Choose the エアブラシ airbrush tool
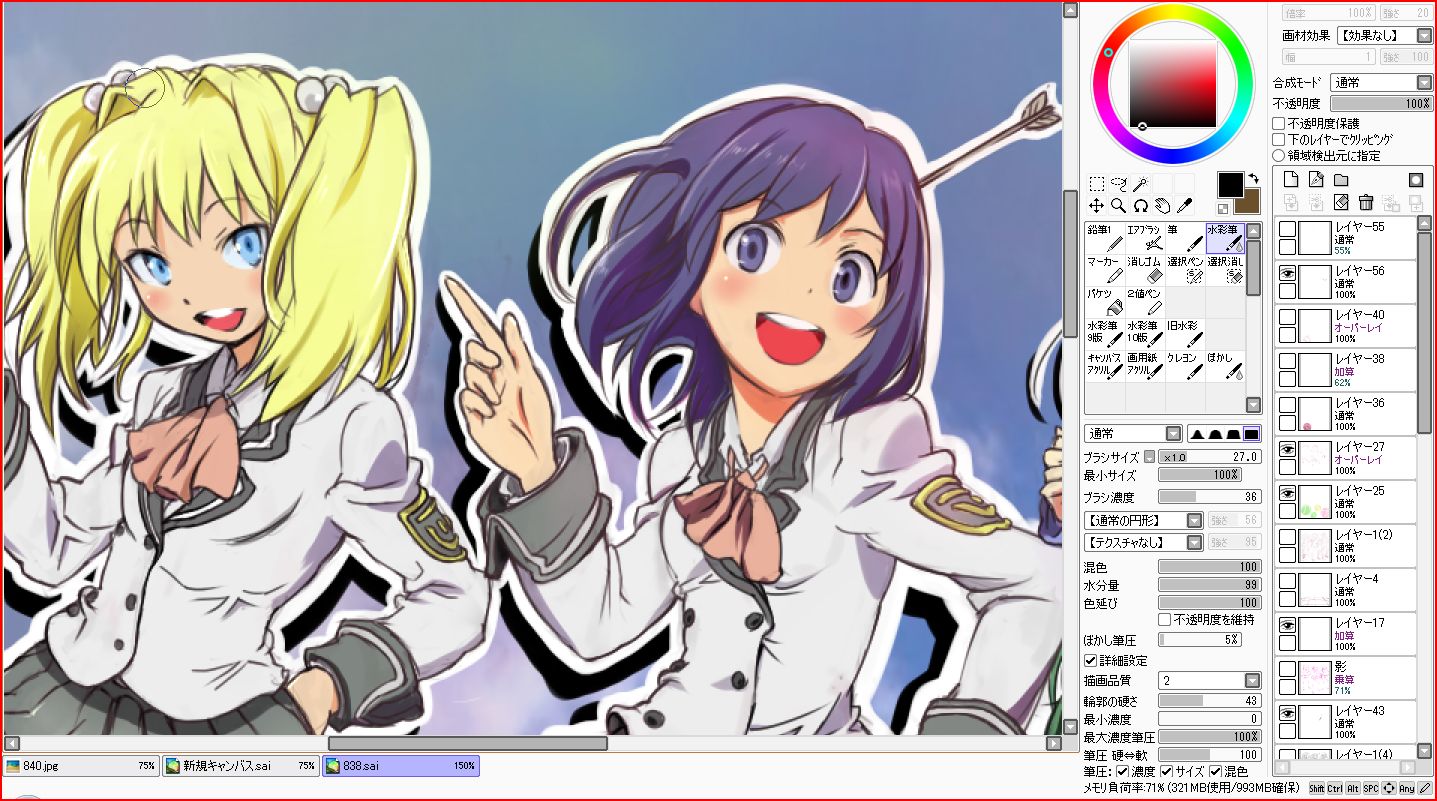 pyautogui.click(x=1145, y=238)
